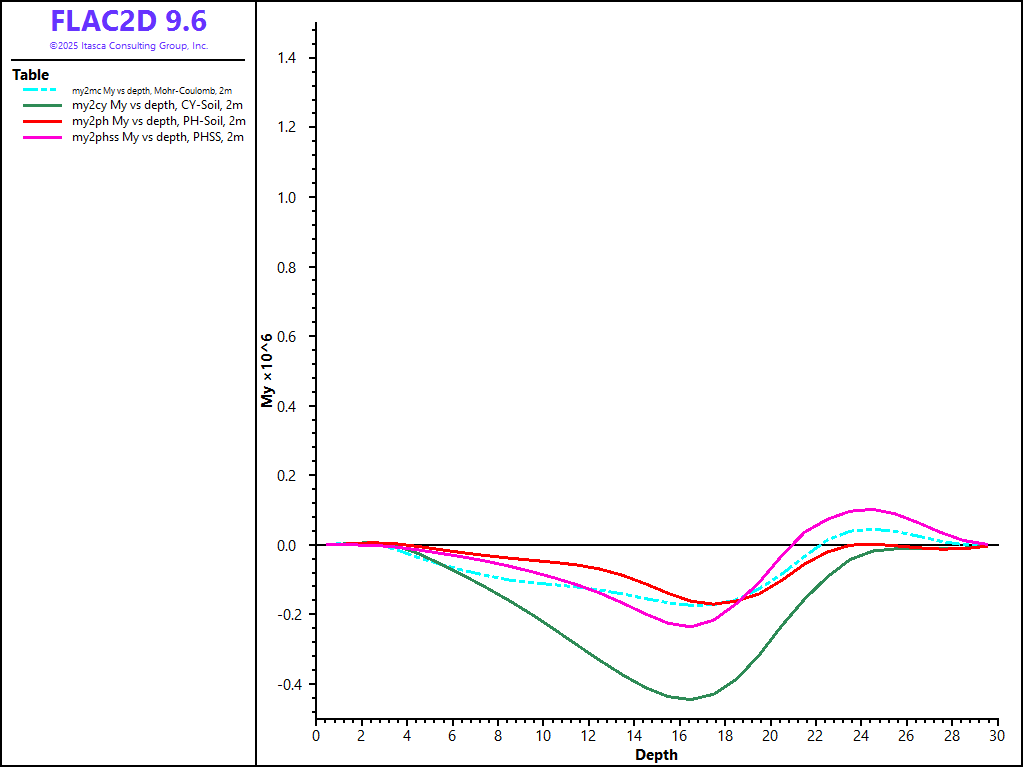Viewport: 1024px width, 768px height.
Task: Click the magenta curve's peak near depth 24
Action: point(869,509)
